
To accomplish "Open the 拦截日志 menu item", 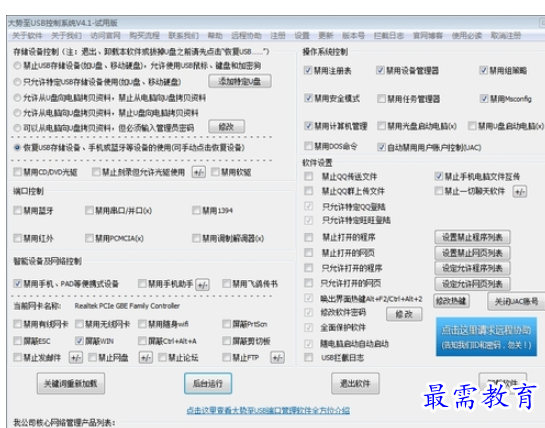I will (x=389, y=35).
